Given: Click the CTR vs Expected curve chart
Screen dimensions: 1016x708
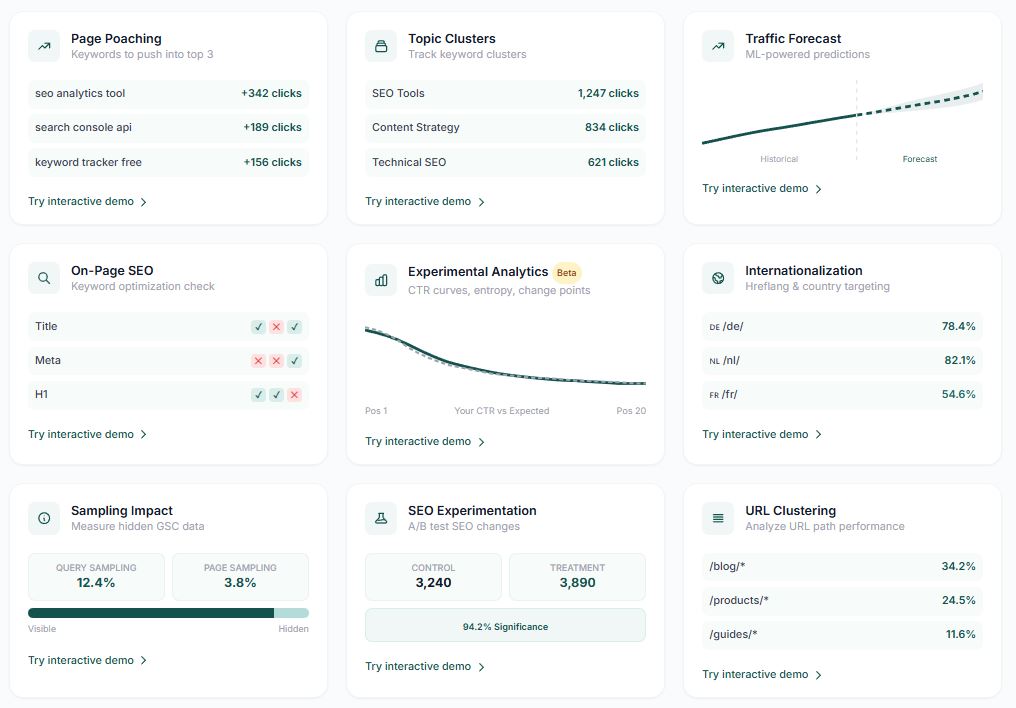Looking at the screenshot, I should [x=505, y=356].
